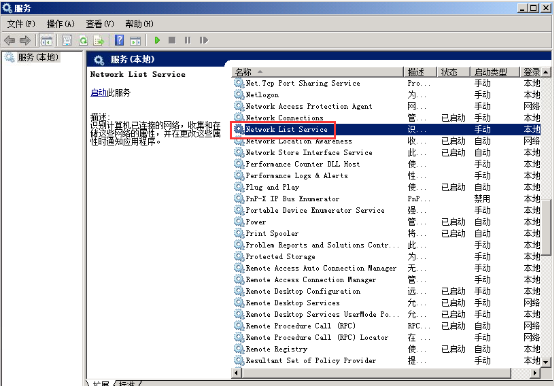Pause the service with the pause icon
The height and width of the screenshot is (386, 554).
pos(188,40)
